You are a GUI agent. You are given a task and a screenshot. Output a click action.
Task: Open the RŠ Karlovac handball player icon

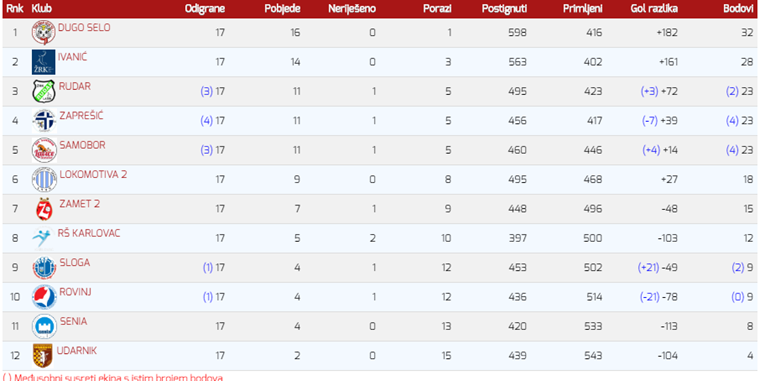coord(43,238)
